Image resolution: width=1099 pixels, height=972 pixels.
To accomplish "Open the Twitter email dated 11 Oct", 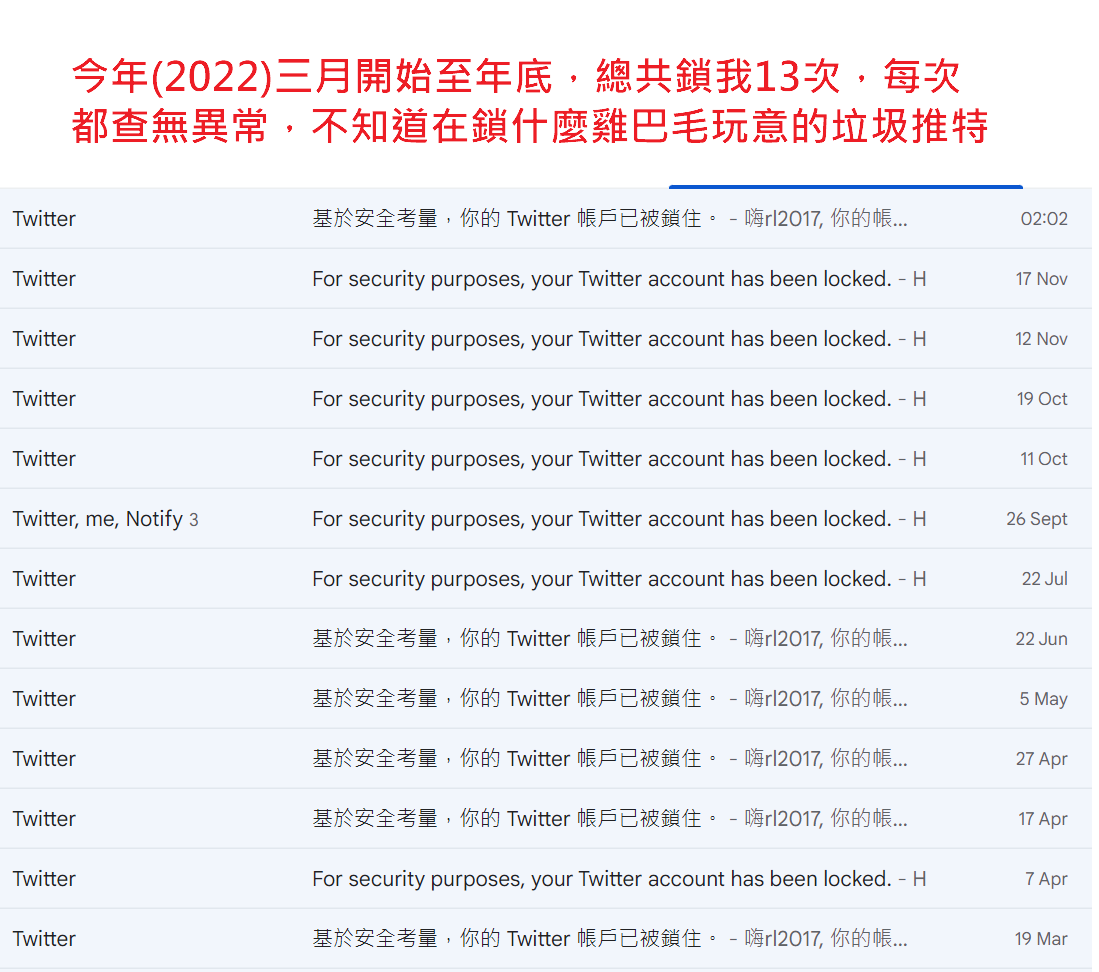I will coord(546,459).
